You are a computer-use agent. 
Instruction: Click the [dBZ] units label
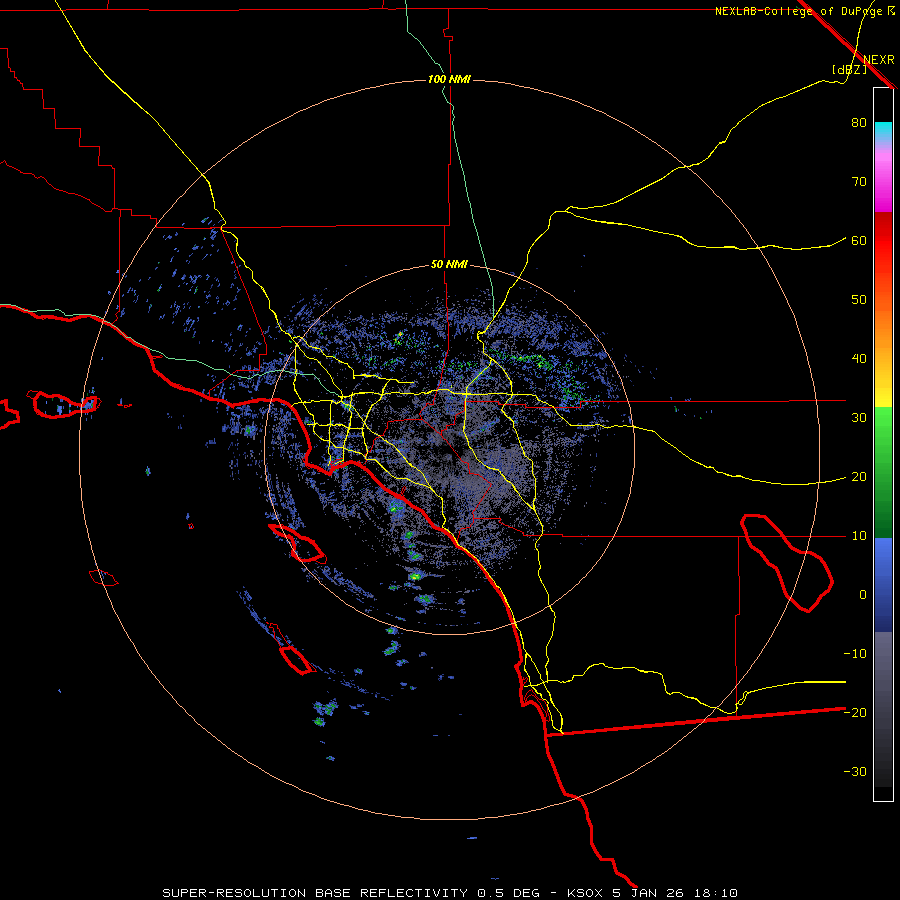(x=849, y=70)
